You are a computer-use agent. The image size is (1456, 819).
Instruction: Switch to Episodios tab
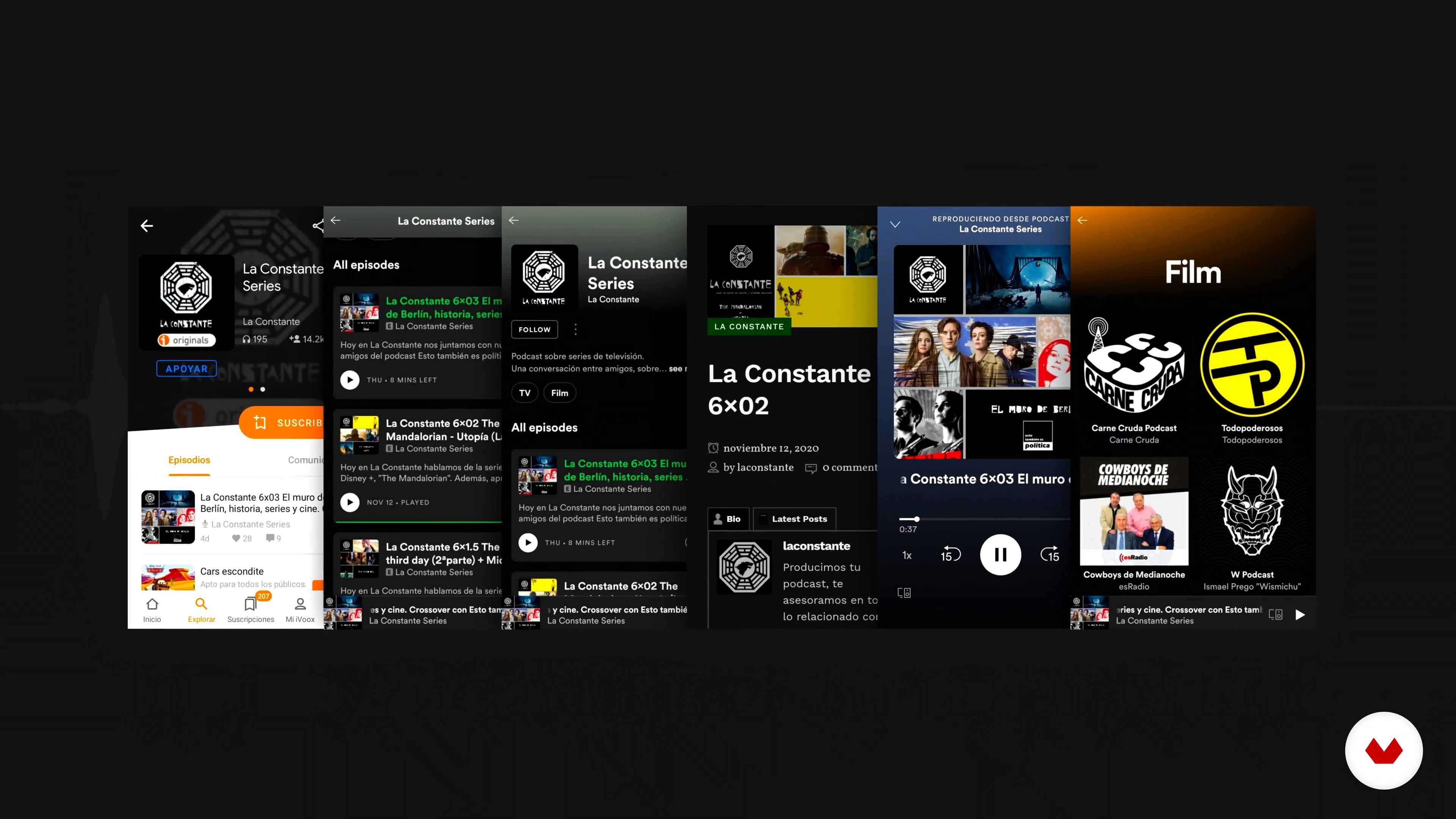click(x=189, y=460)
